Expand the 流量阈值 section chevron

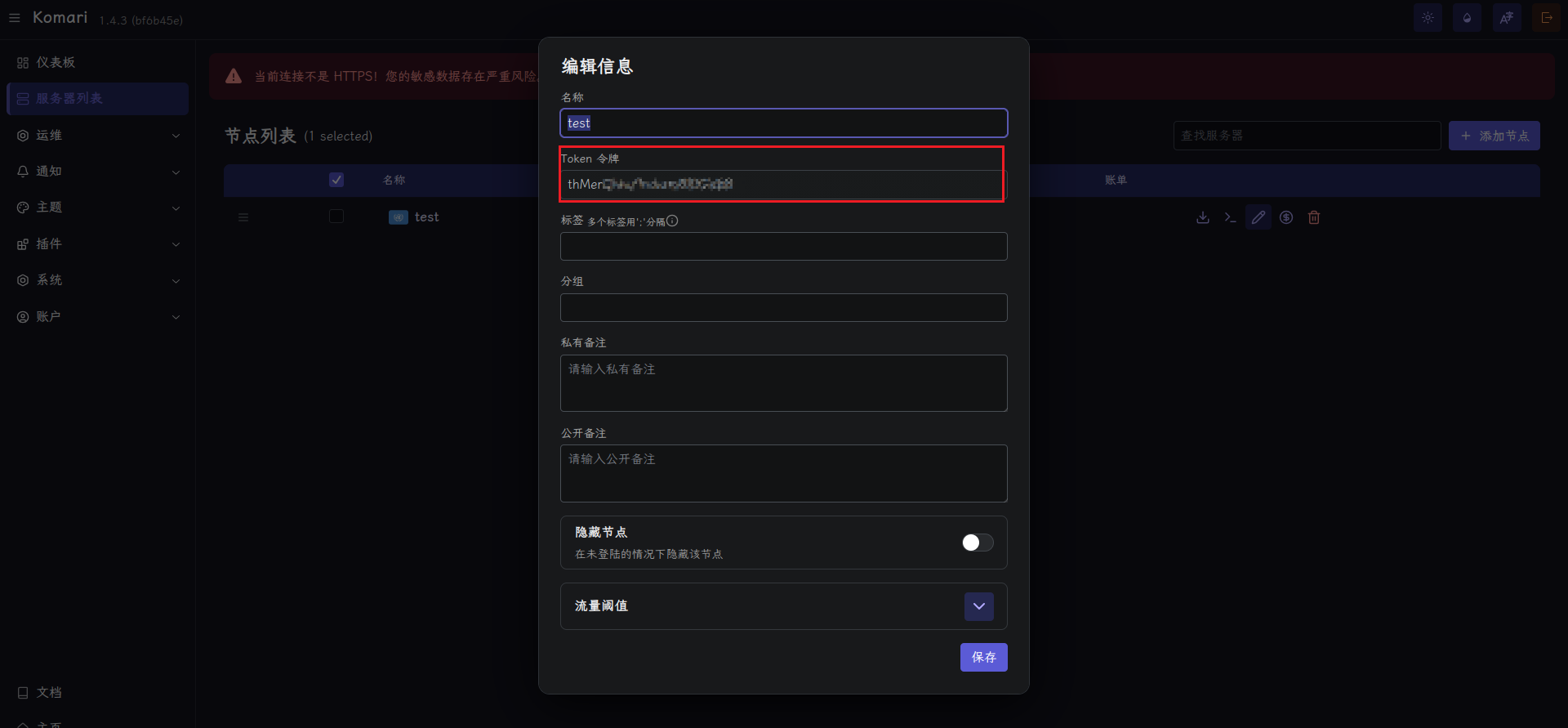click(x=979, y=606)
